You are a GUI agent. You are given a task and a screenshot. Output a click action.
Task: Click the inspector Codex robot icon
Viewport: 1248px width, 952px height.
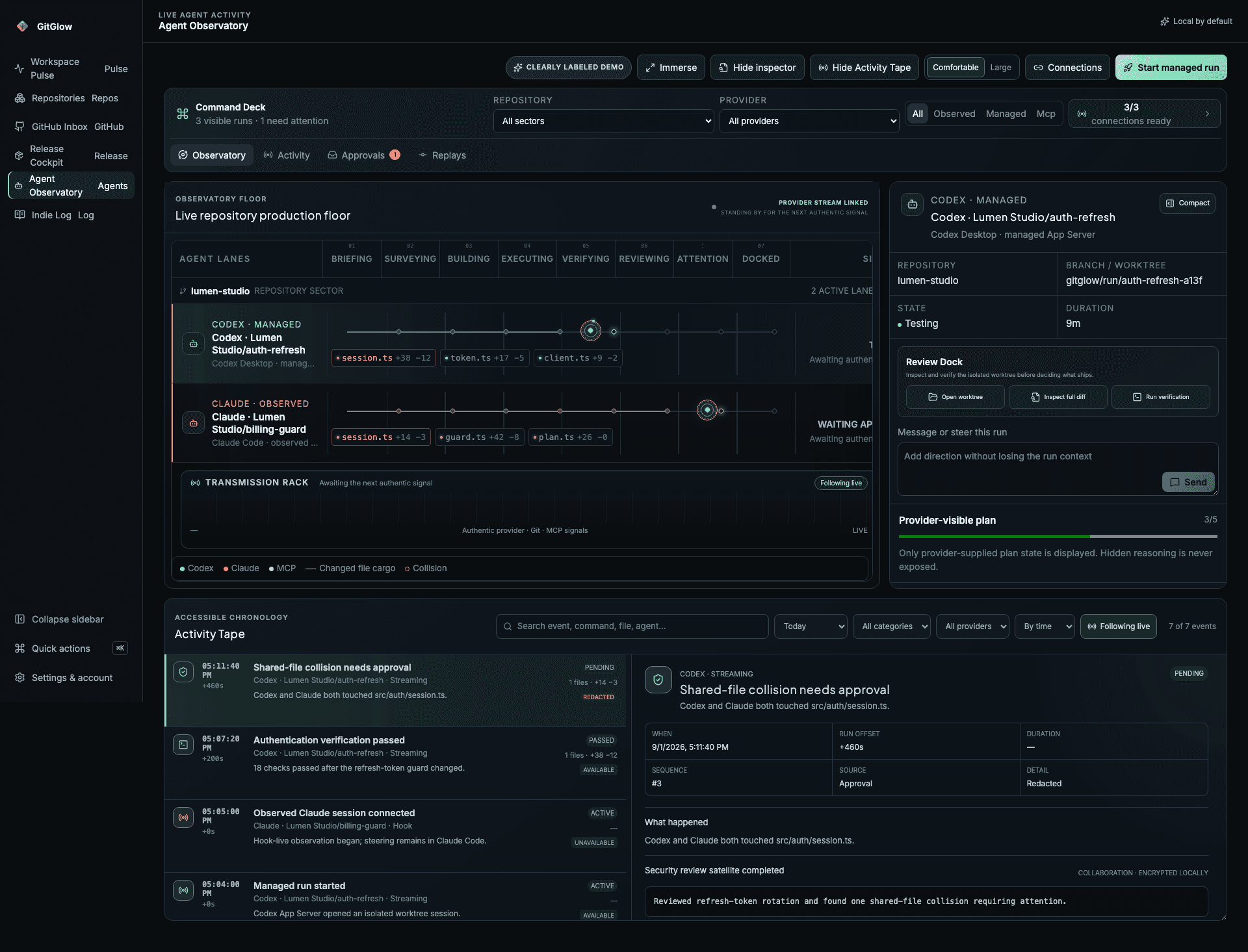point(913,204)
